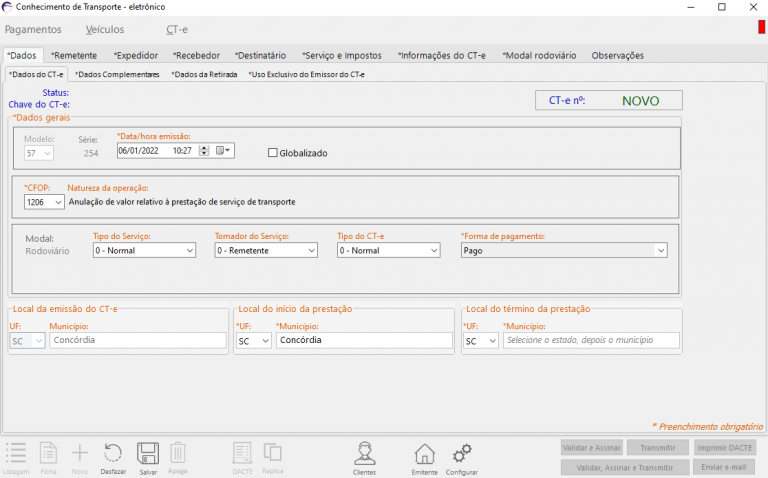Open the Modal rodoviário tab

point(540,55)
